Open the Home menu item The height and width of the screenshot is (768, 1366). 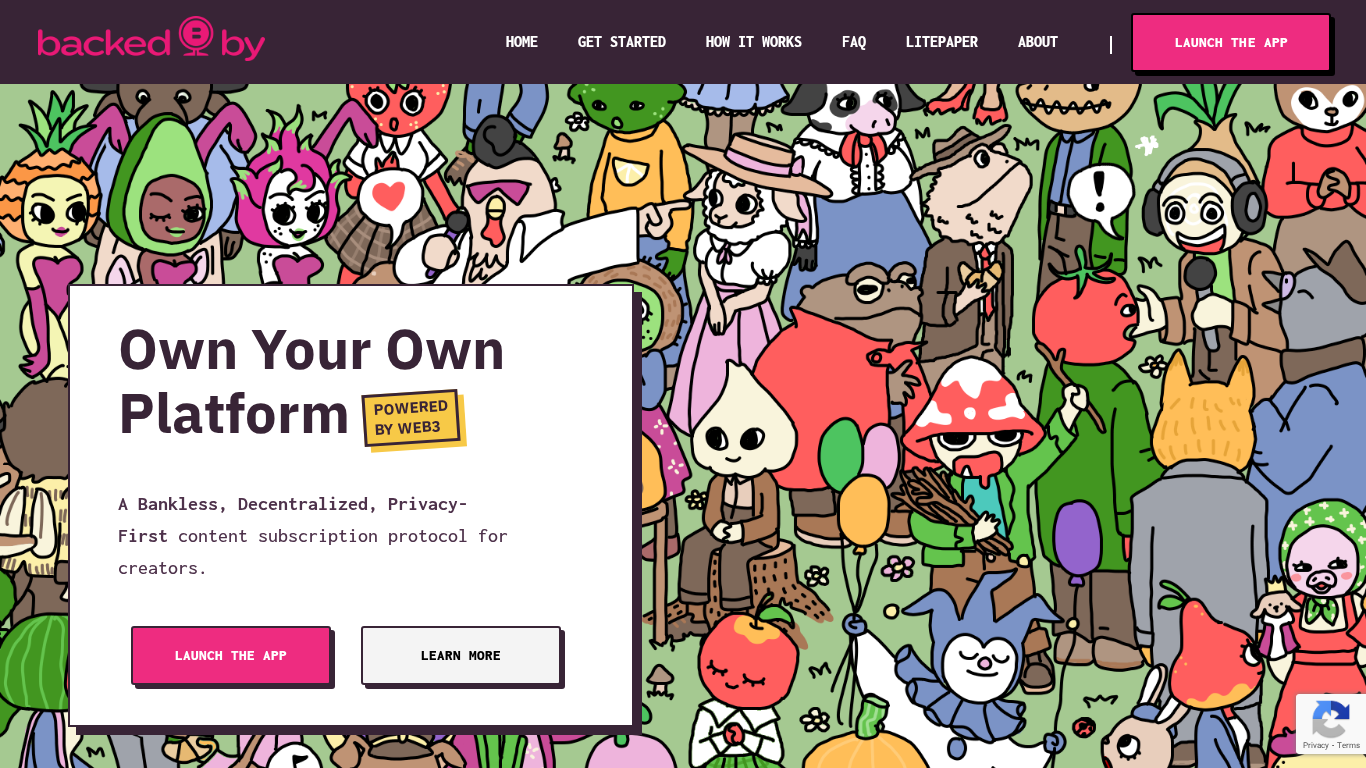(x=522, y=42)
